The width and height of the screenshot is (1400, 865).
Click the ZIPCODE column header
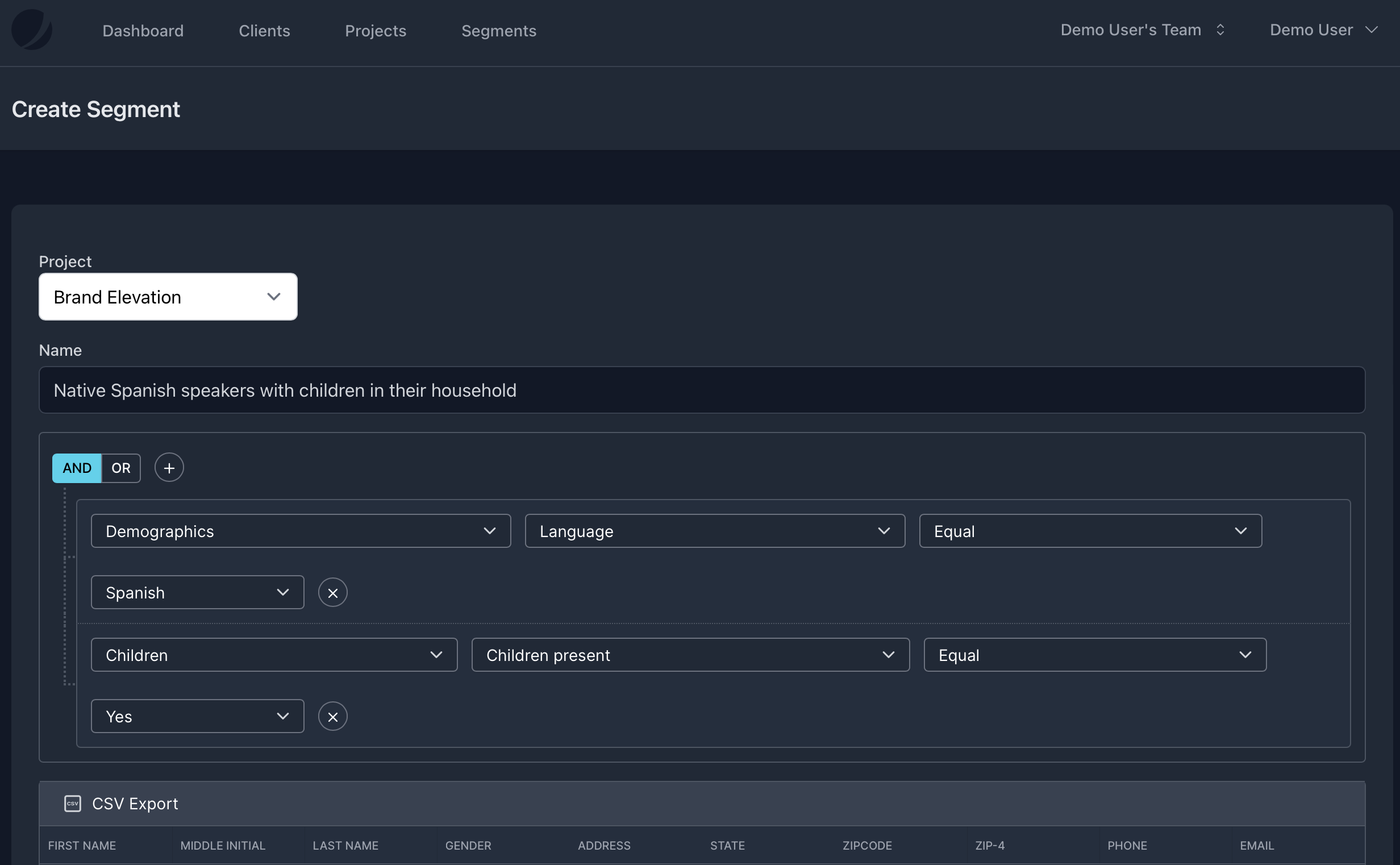click(867, 846)
